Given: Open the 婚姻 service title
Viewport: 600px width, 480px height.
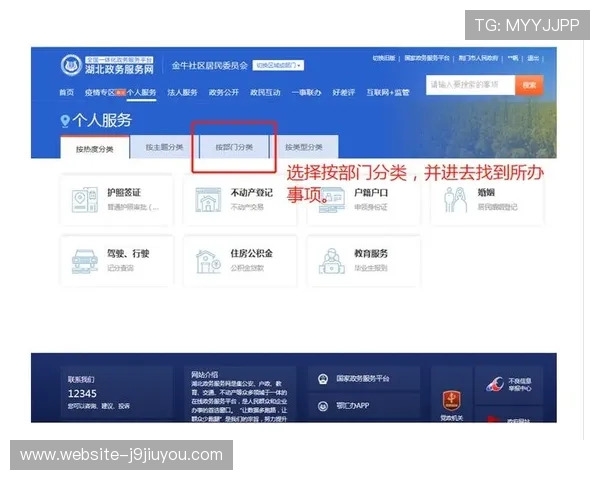Looking at the screenshot, I should pyautogui.click(x=486, y=193).
